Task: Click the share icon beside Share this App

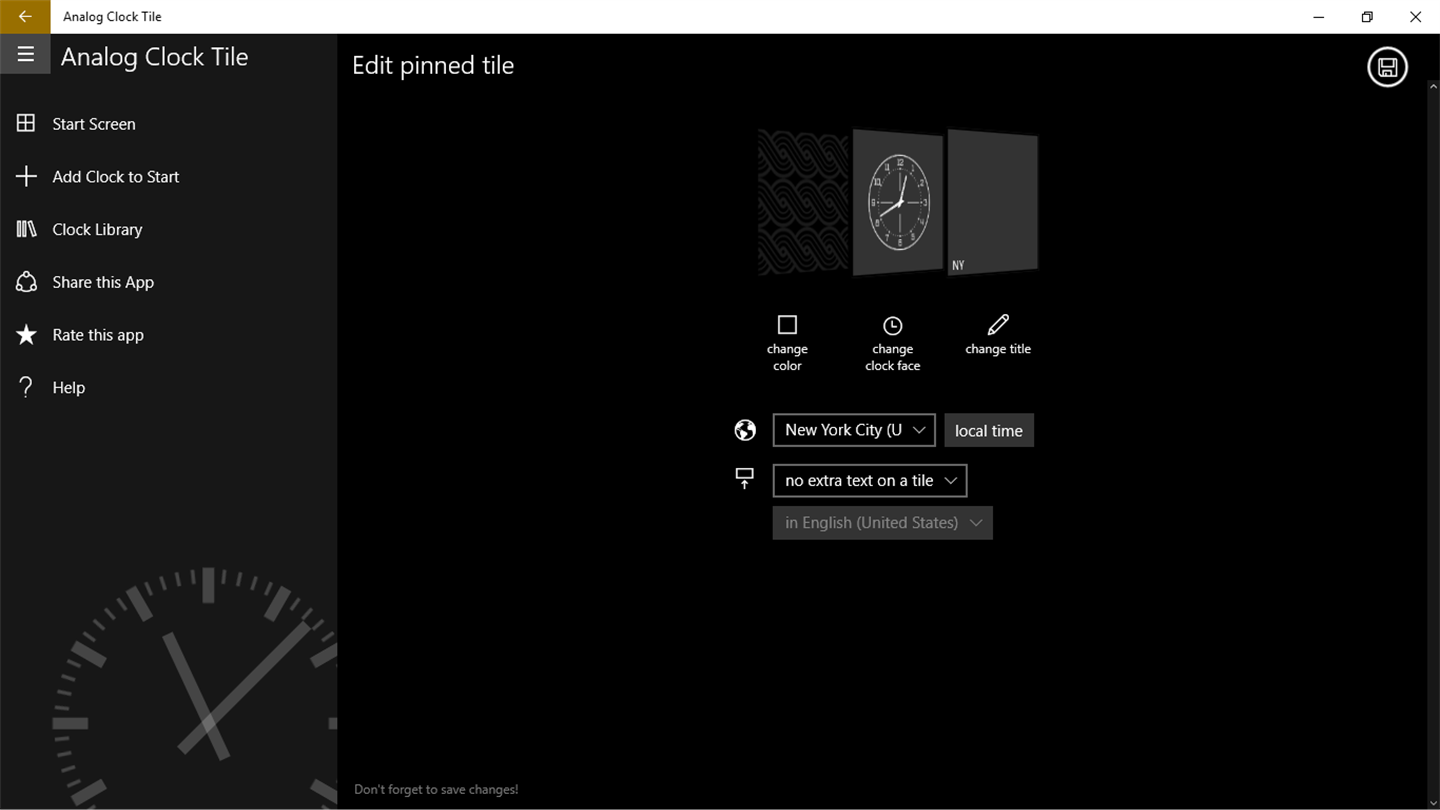Action: (x=26, y=282)
